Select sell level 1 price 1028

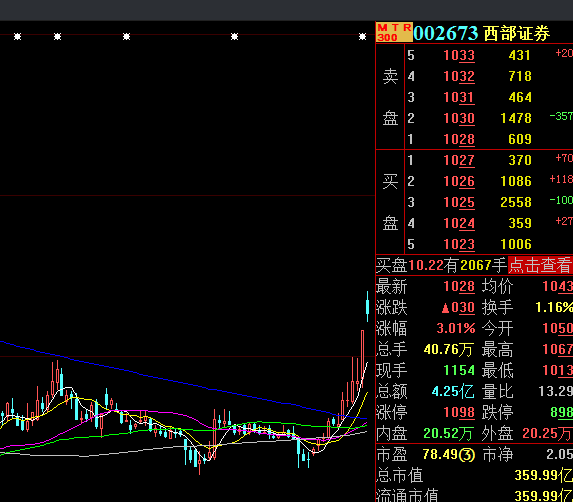click(x=459, y=140)
